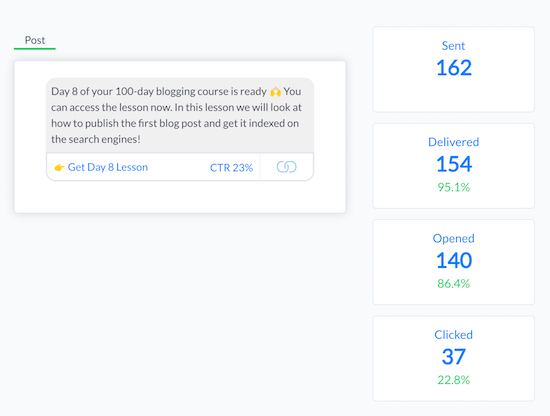This screenshot has height=416, width=550.
Task: Click the Sent label heading
Action: [453, 46]
